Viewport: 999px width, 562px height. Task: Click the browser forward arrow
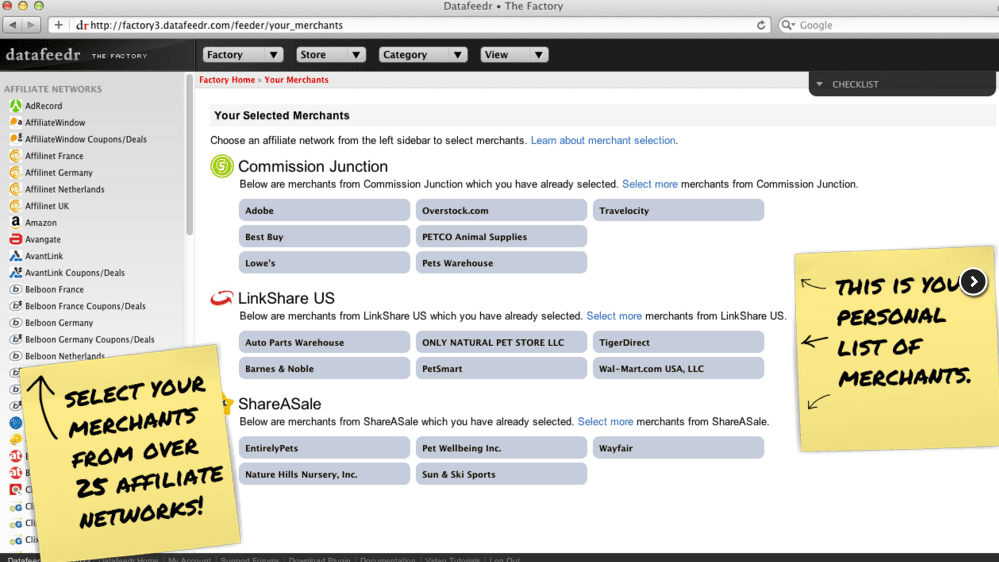click(31, 25)
